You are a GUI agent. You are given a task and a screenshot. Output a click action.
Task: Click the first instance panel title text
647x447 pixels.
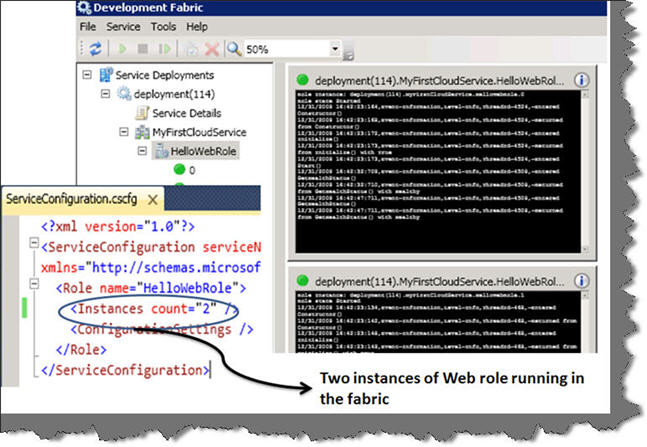click(x=439, y=80)
